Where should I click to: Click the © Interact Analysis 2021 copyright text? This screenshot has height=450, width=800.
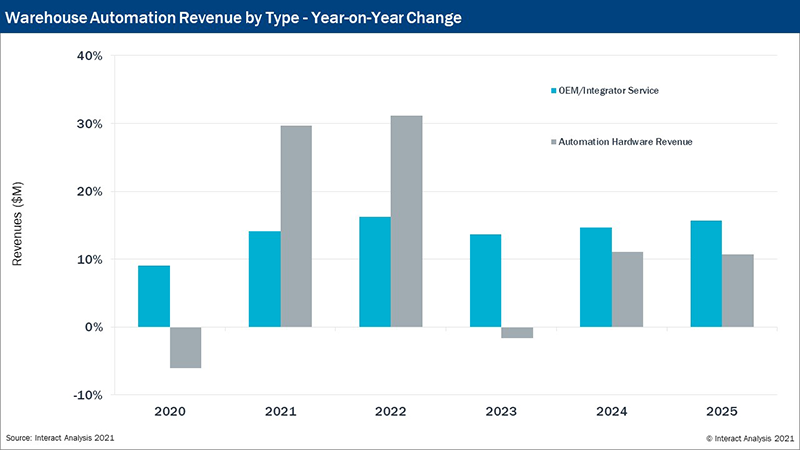click(749, 438)
